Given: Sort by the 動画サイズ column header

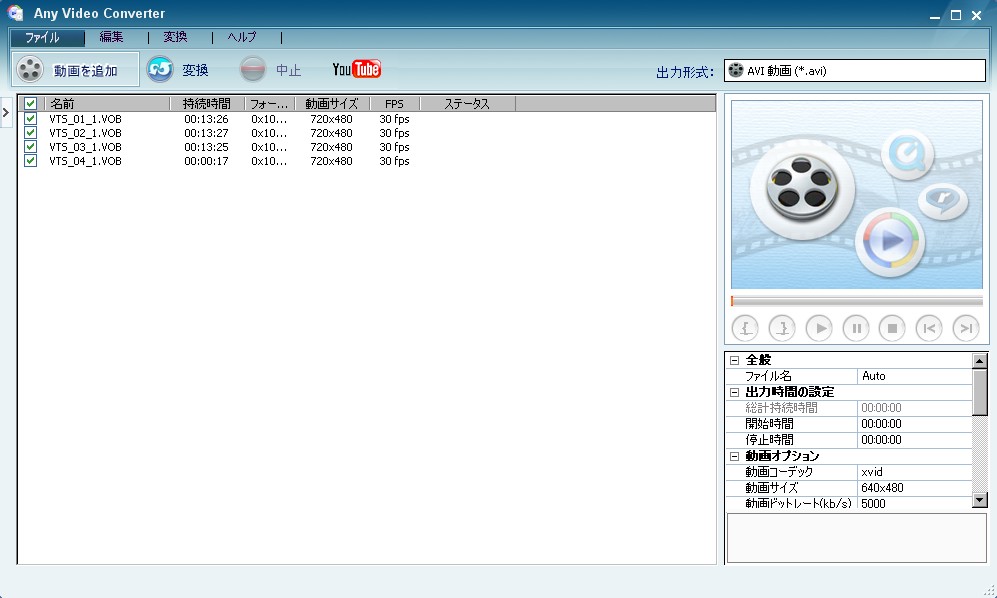Looking at the screenshot, I should click(x=332, y=103).
